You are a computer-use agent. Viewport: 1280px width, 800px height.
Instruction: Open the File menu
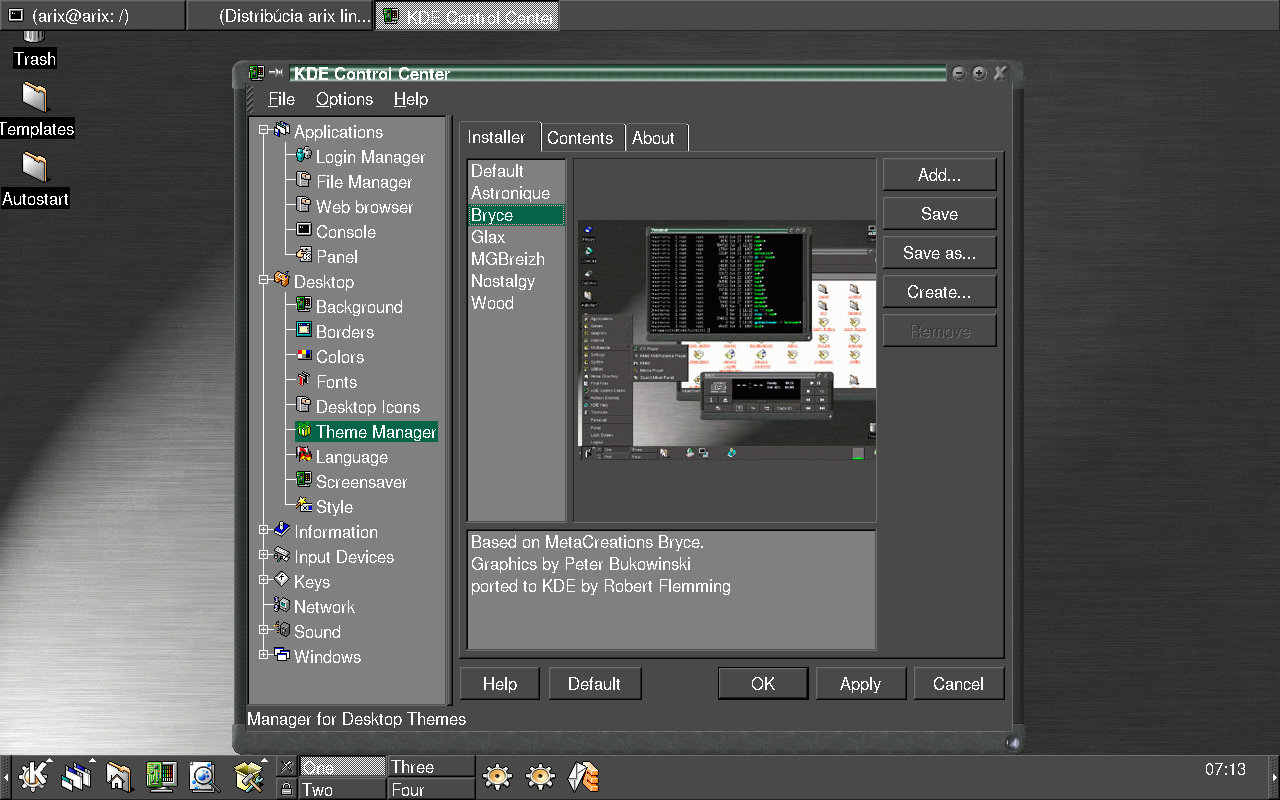click(x=281, y=99)
